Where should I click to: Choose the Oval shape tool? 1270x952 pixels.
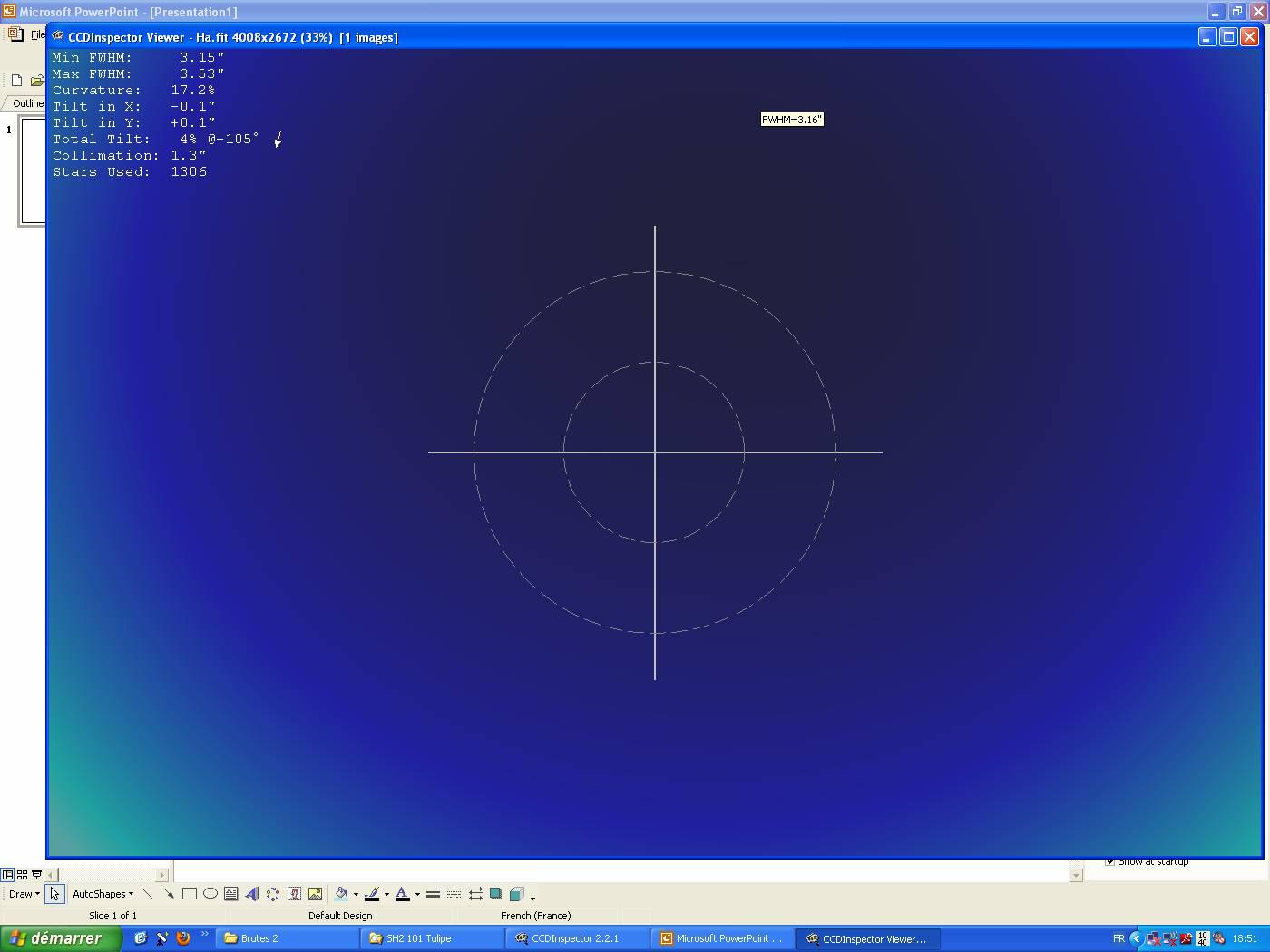click(x=210, y=894)
